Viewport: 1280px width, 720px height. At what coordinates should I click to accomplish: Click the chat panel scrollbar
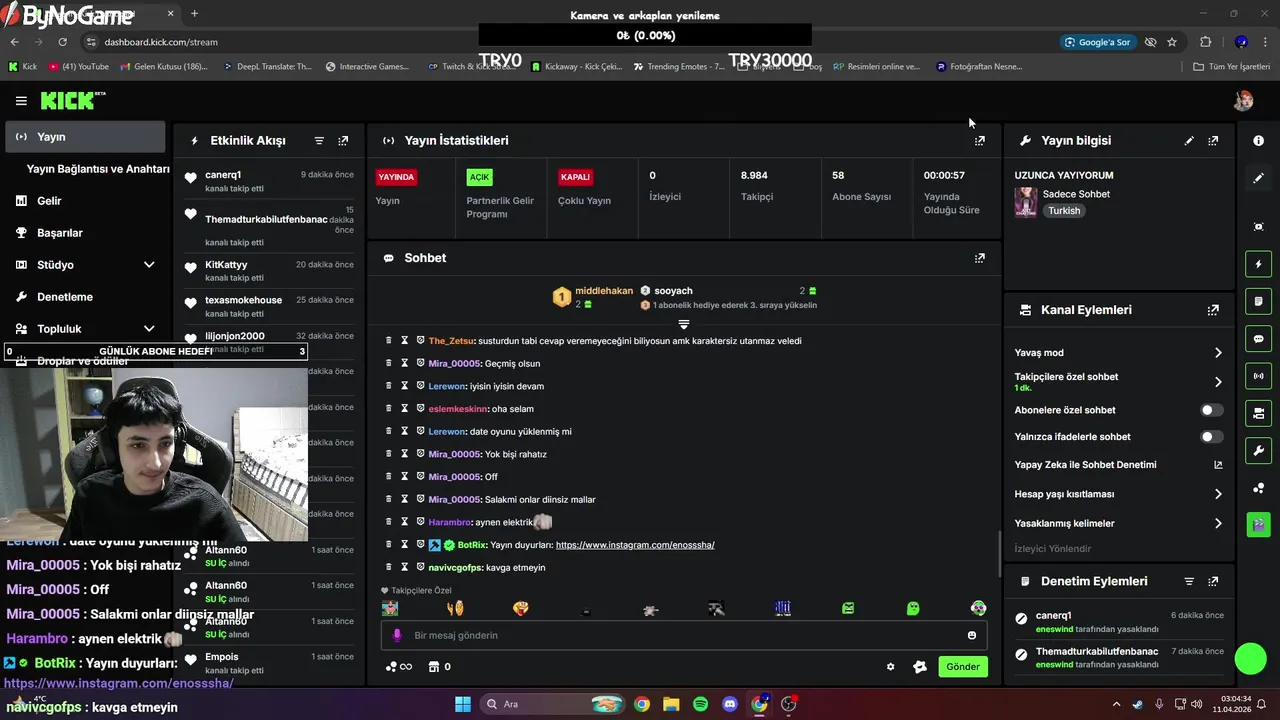(999, 553)
